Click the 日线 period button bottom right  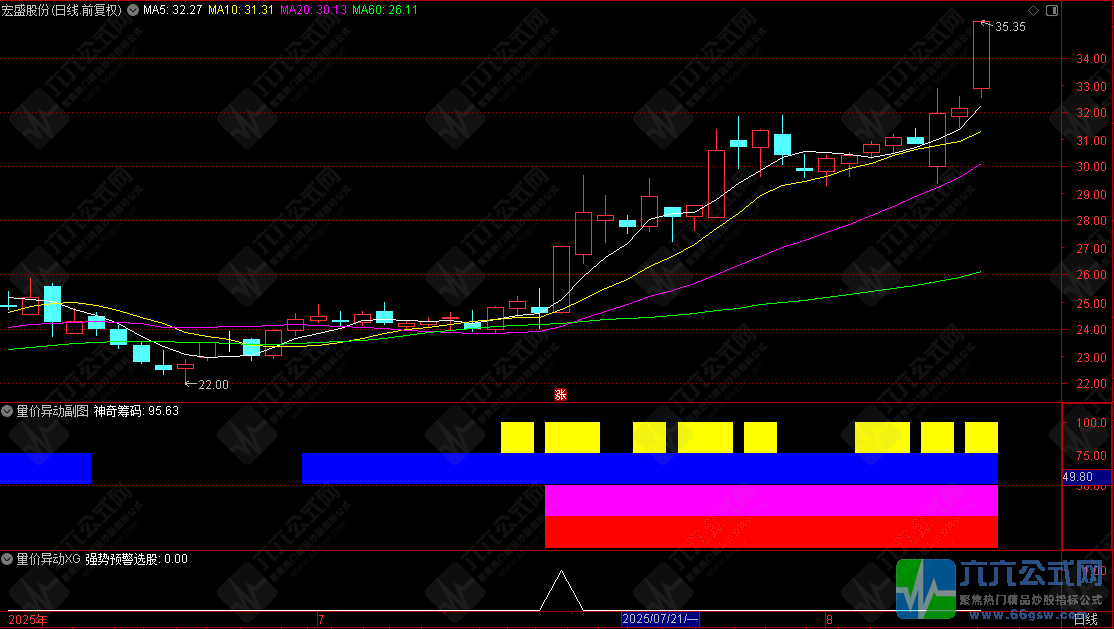point(1086,620)
